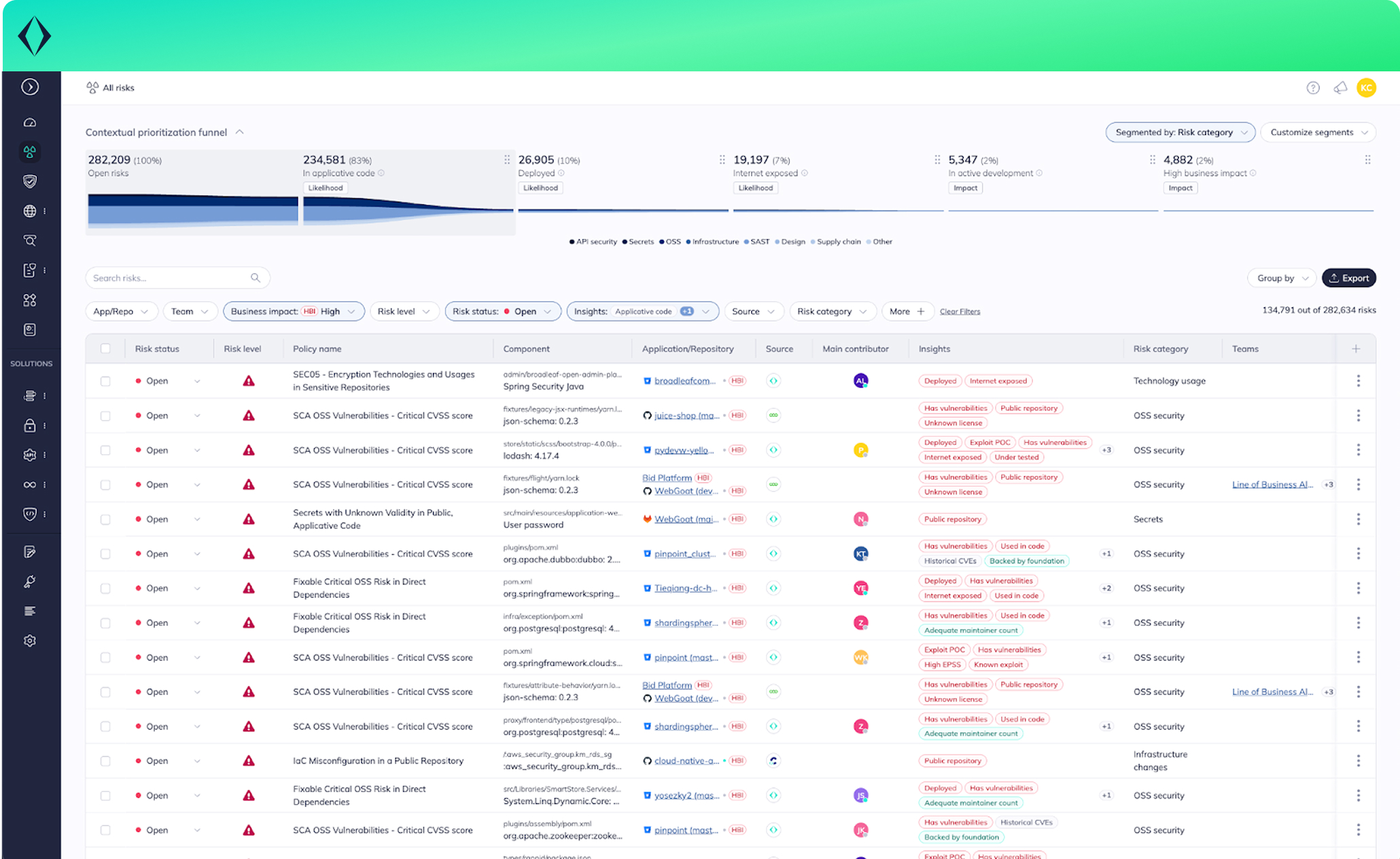1400x859 pixels.
Task: Click add column plus icon in table header
Action: (x=1356, y=349)
